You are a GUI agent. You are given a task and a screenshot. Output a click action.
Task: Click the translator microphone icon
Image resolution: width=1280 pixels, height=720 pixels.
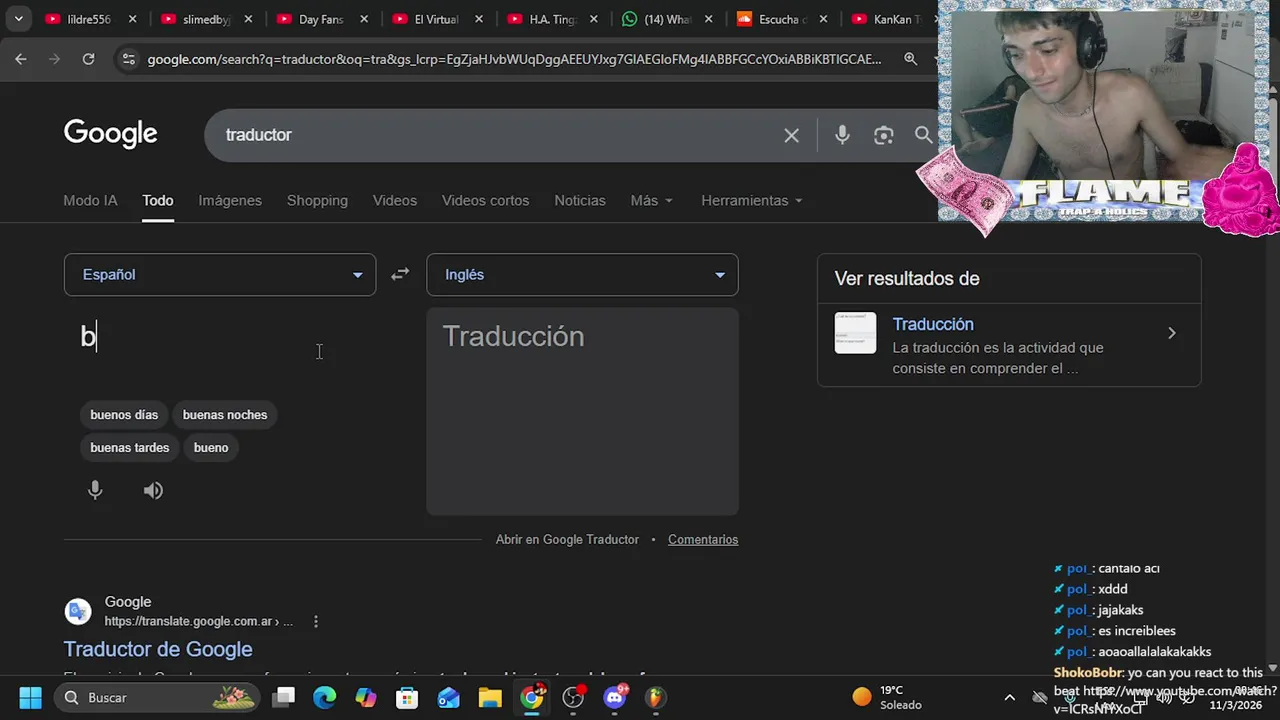[x=95, y=490]
